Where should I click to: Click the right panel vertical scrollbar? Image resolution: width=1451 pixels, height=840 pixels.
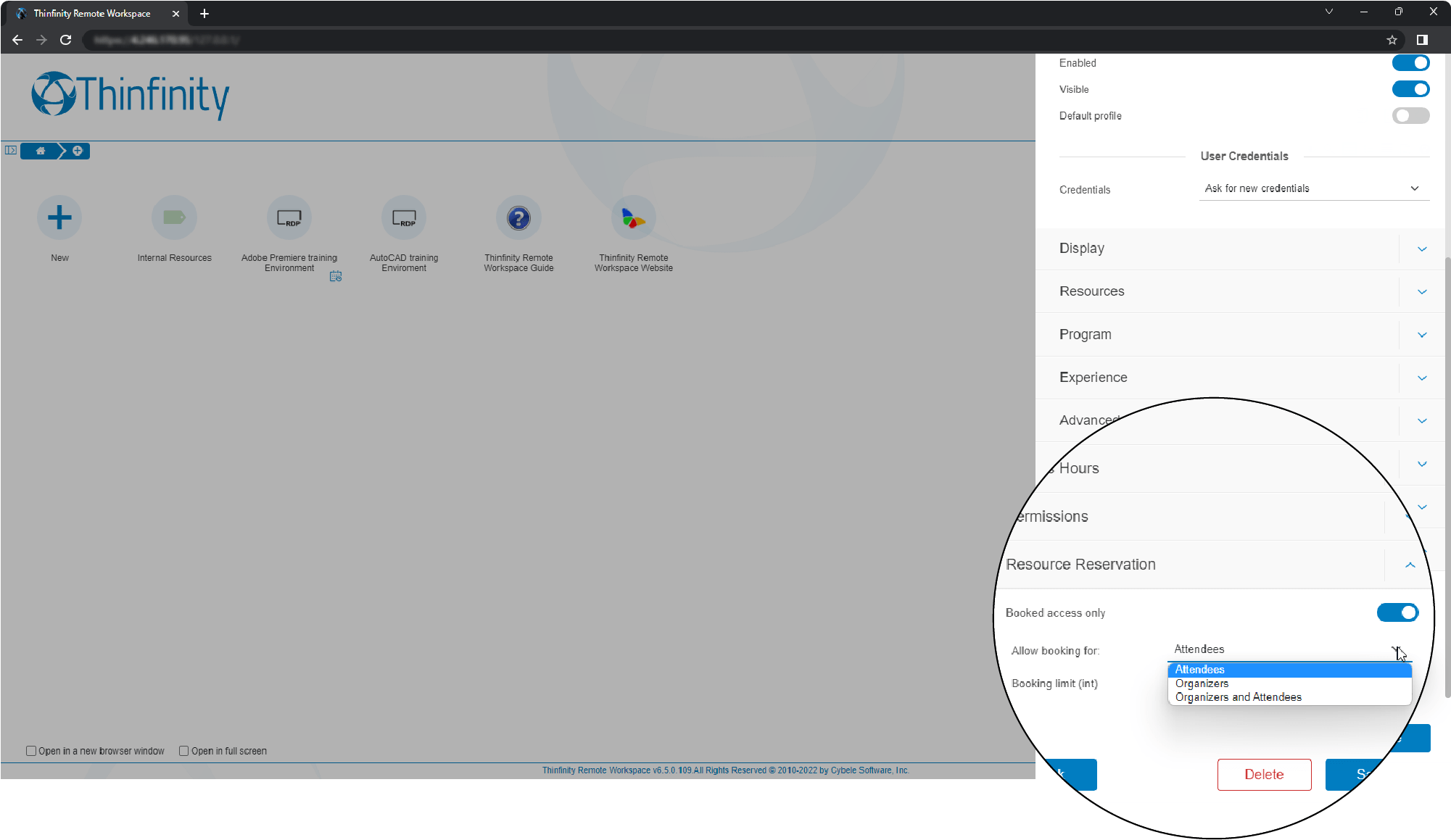point(1447,477)
